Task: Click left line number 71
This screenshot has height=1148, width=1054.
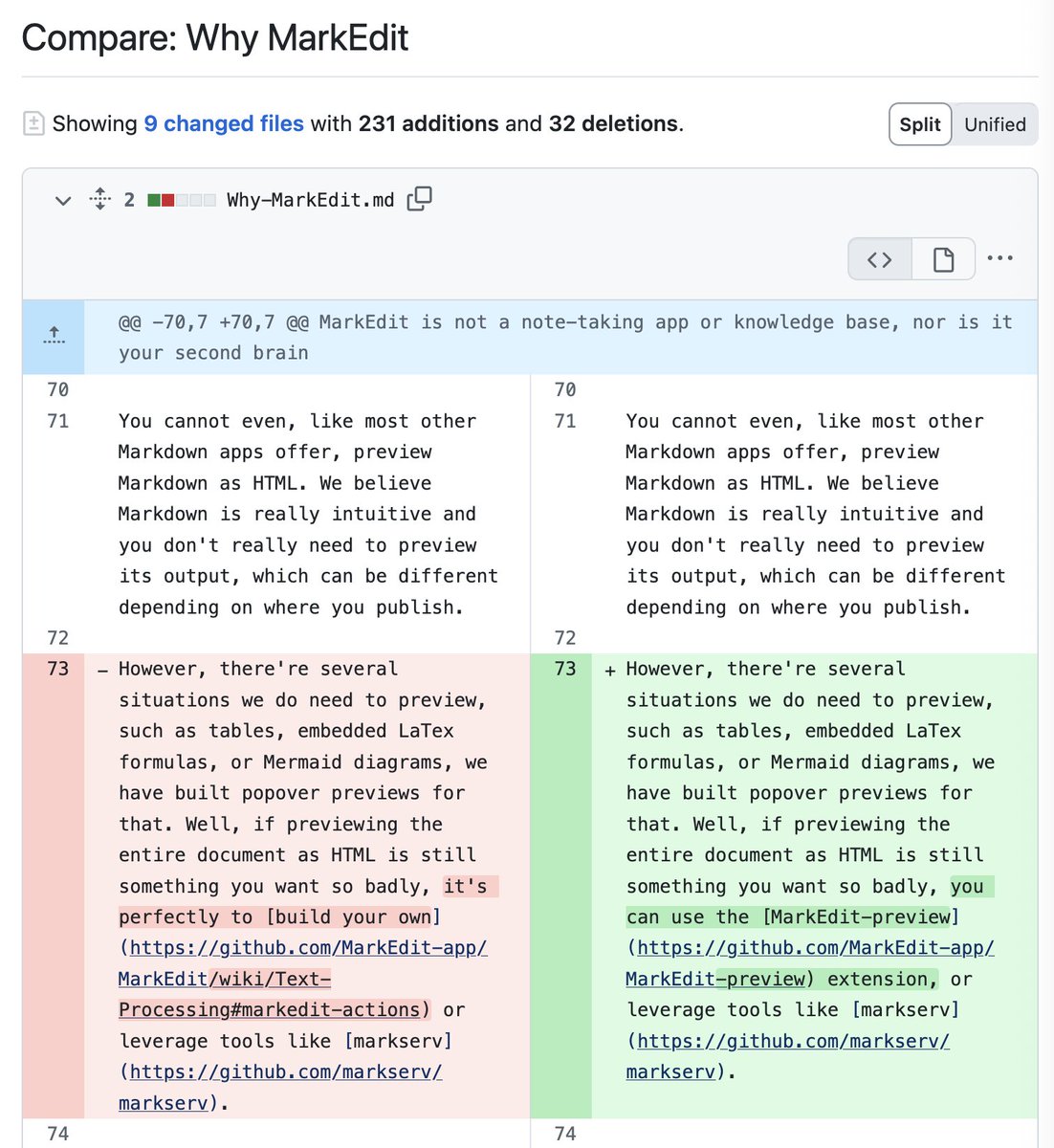Action: click(x=57, y=421)
